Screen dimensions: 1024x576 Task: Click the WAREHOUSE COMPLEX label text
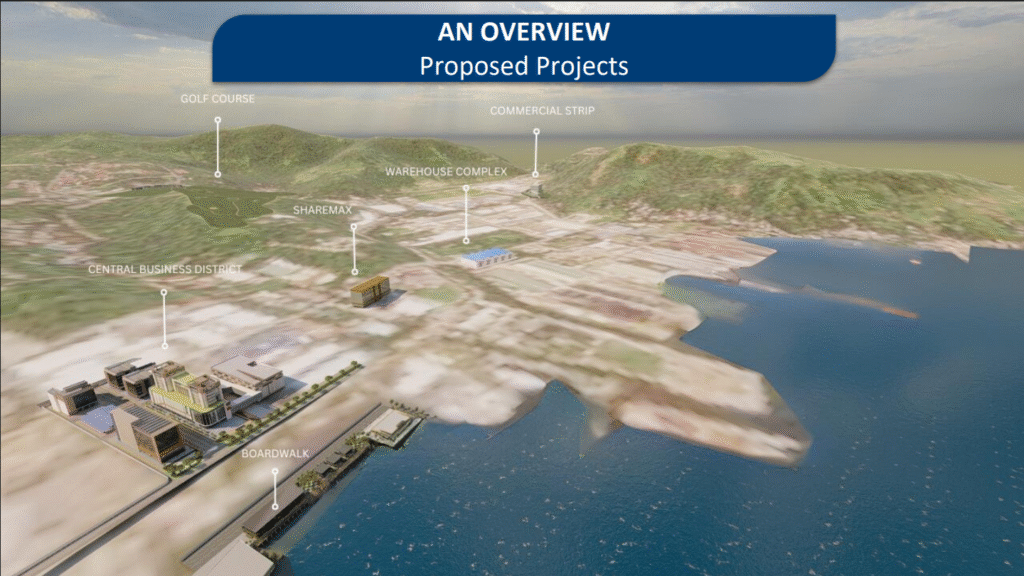446,172
